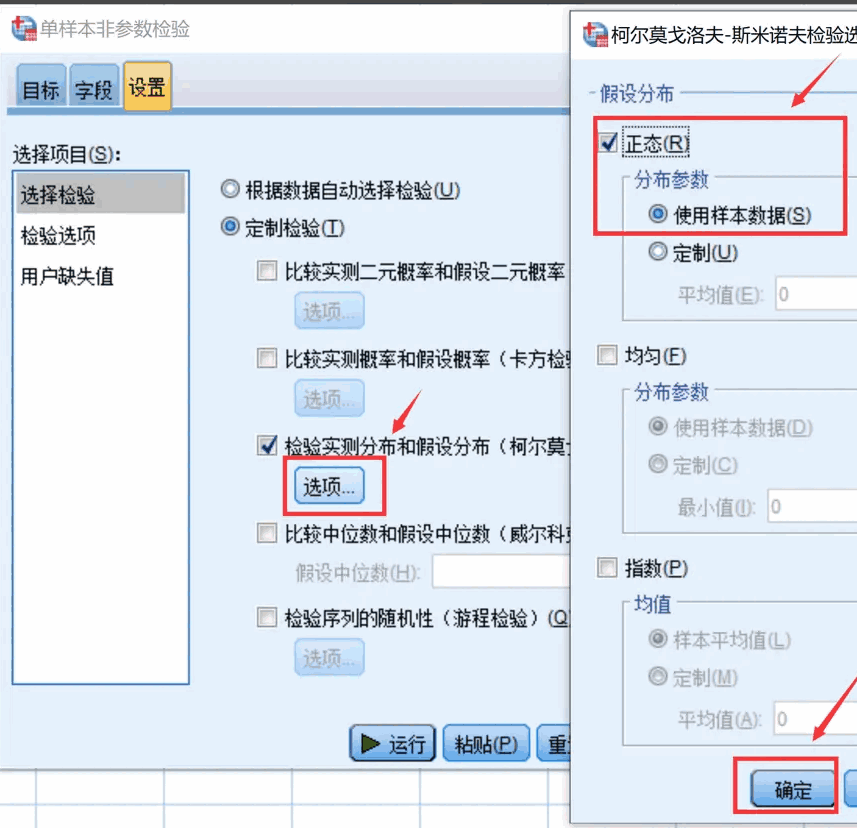
Task: Select 用户缺失值 in the item list
Action: point(67,276)
